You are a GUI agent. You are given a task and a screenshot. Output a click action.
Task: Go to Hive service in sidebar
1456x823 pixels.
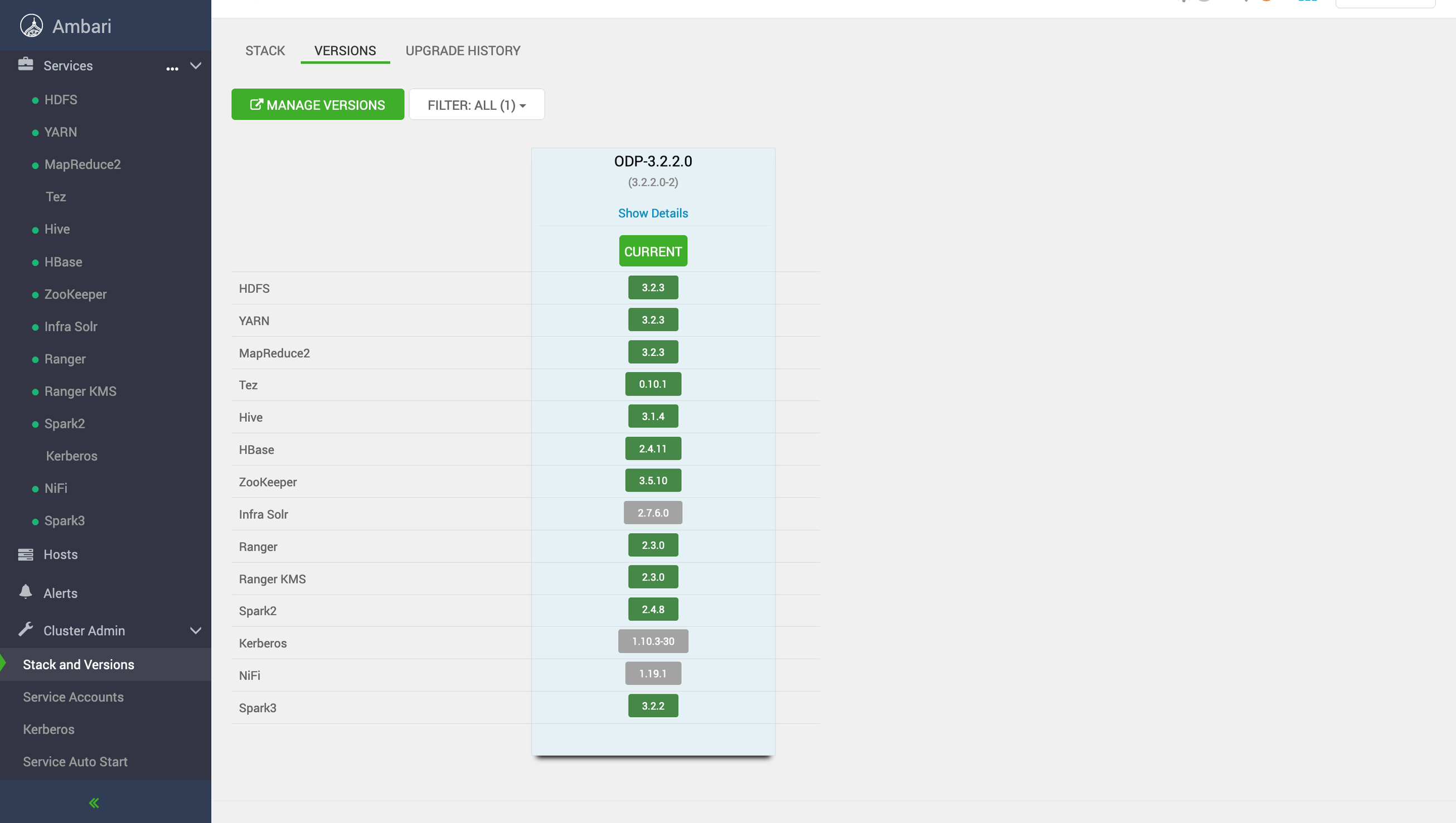[x=57, y=229]
